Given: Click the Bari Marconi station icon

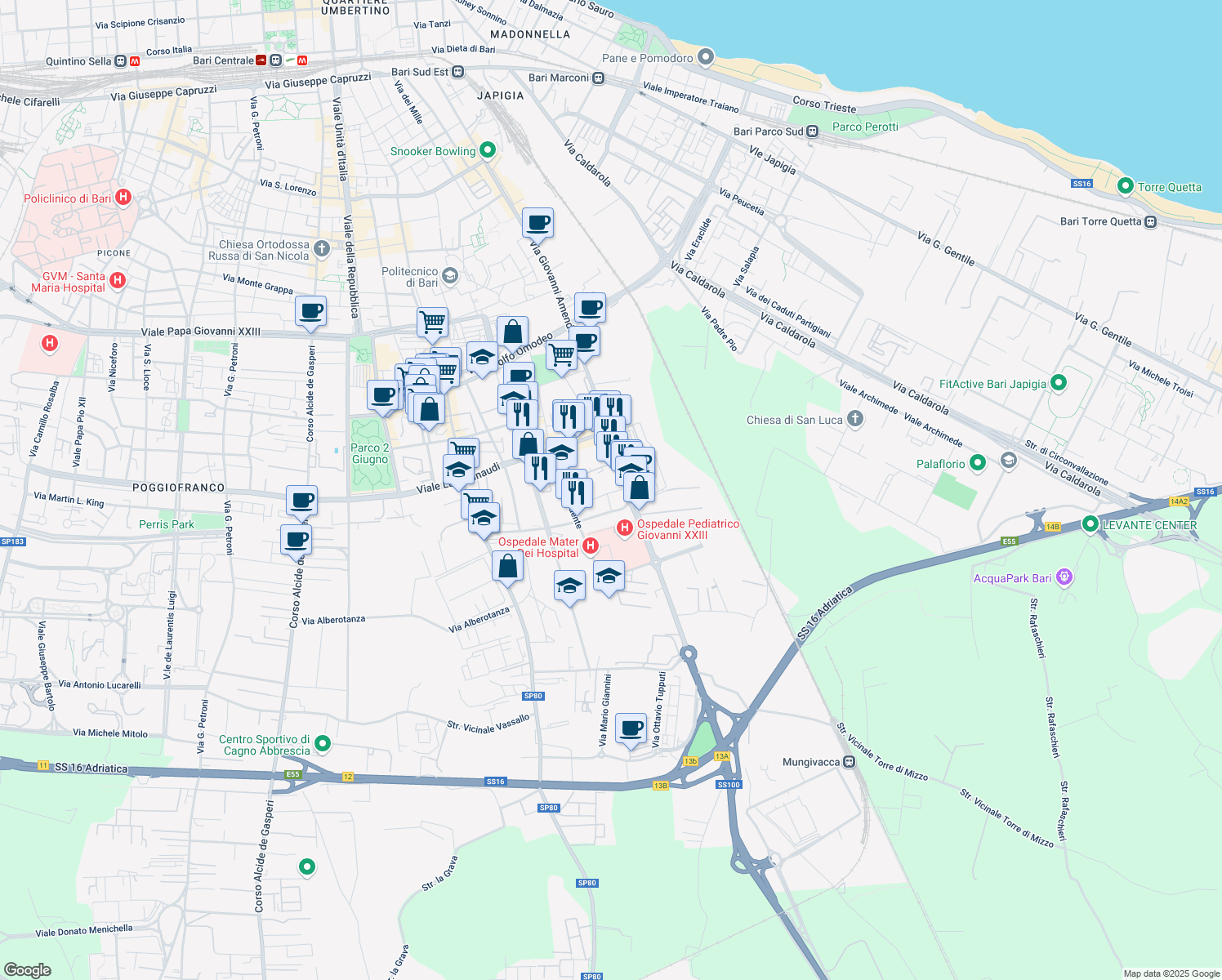Looking at the screenshot, I should [599, 78].
